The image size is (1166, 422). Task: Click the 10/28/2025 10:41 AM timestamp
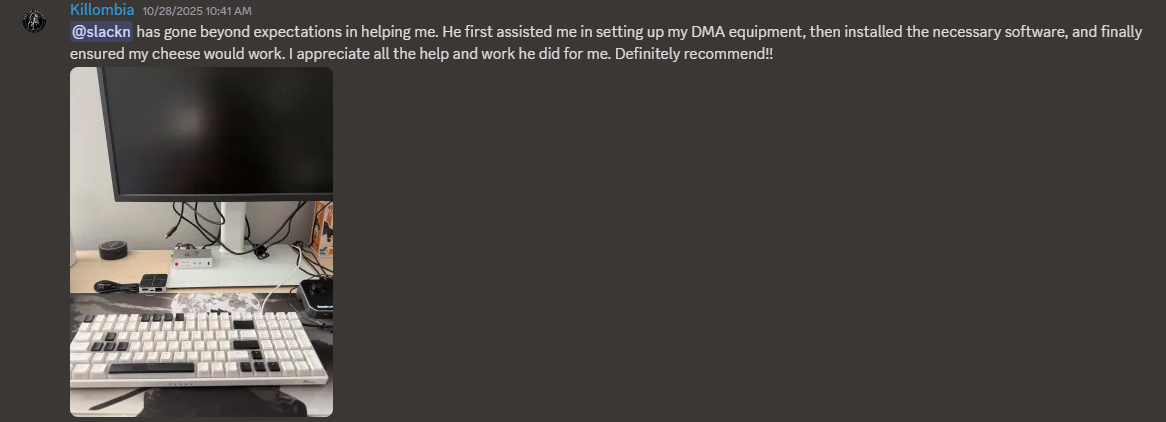[197, 11]
